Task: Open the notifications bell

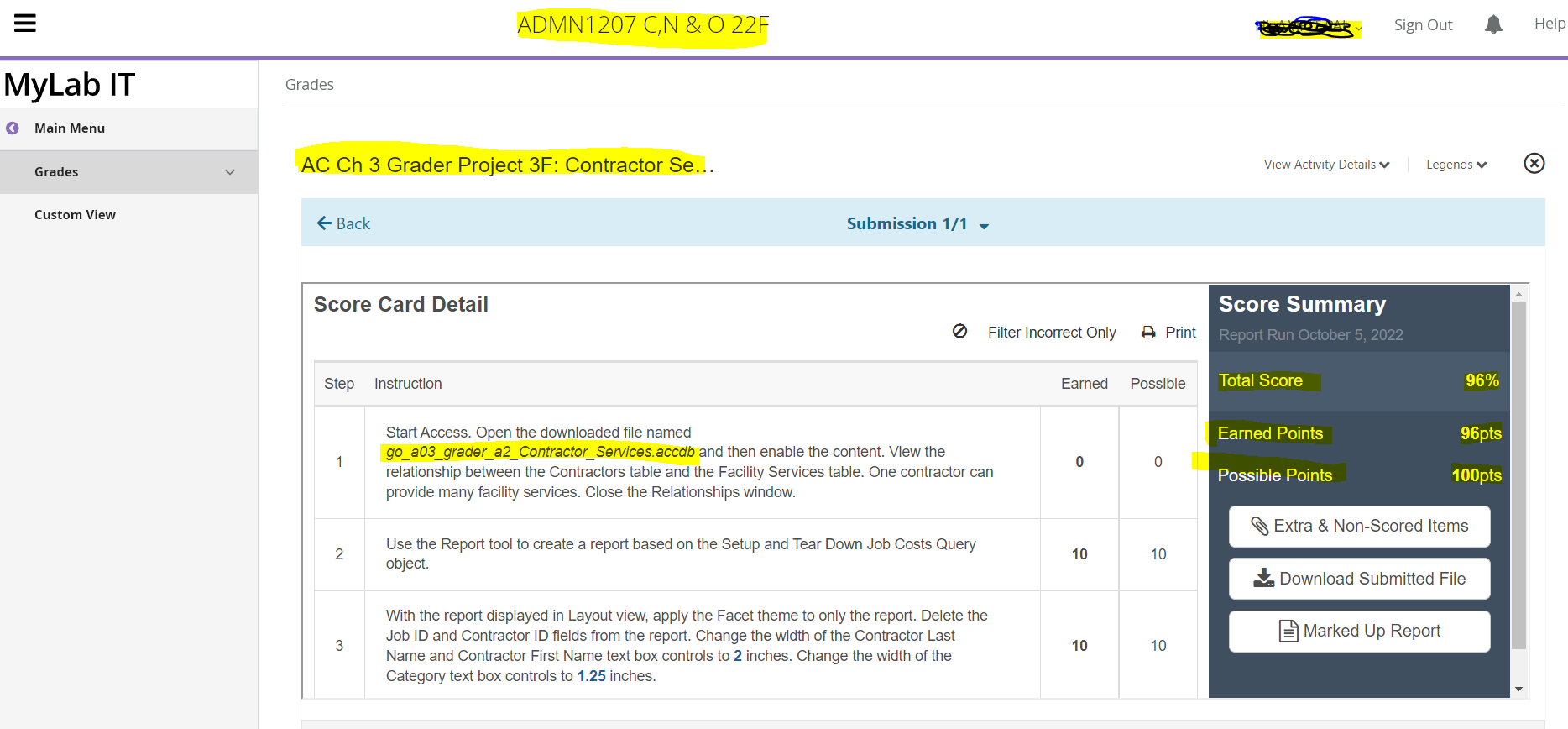Action: click(x=1493, y=24)
